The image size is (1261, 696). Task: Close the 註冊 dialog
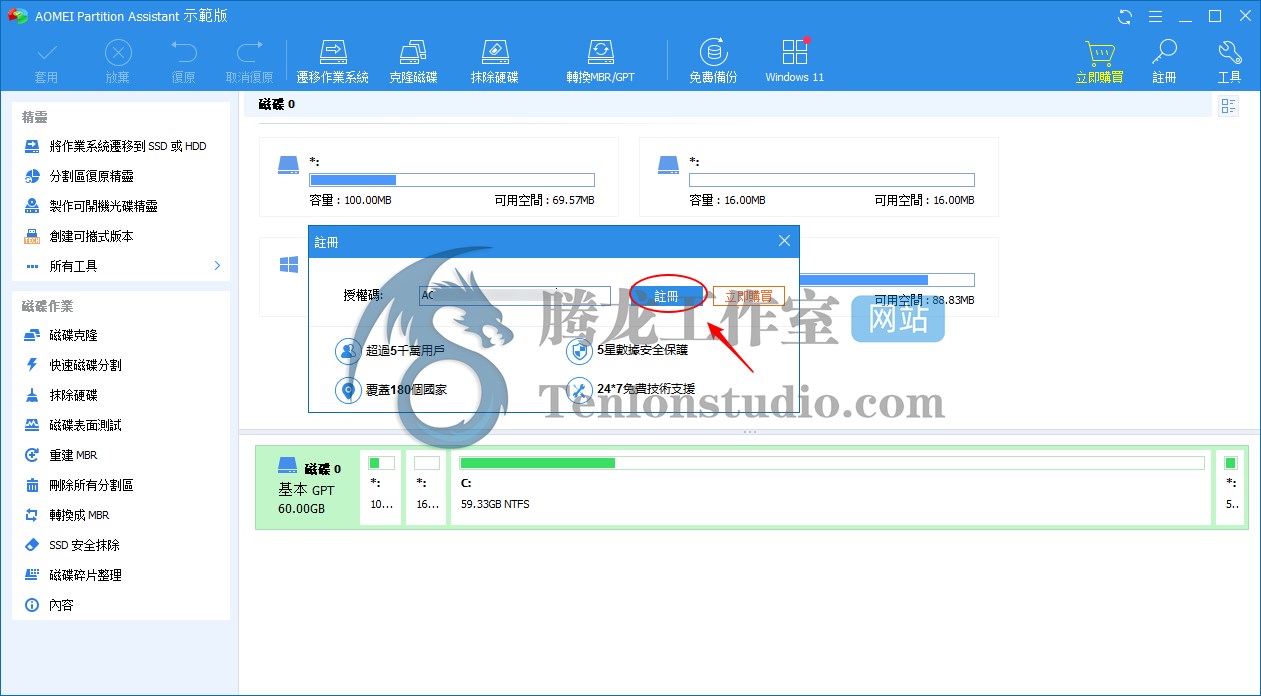tap(784, 241)
